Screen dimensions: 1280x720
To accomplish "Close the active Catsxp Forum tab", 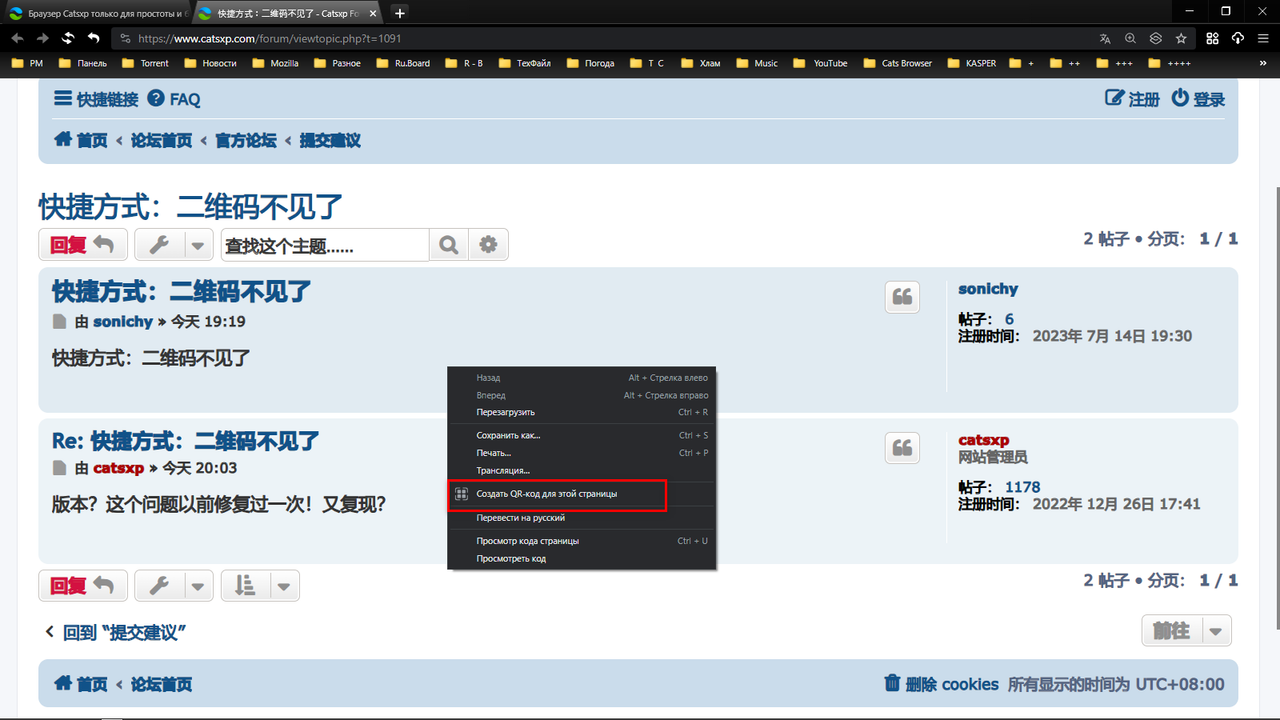I will (x=373, y=13).
